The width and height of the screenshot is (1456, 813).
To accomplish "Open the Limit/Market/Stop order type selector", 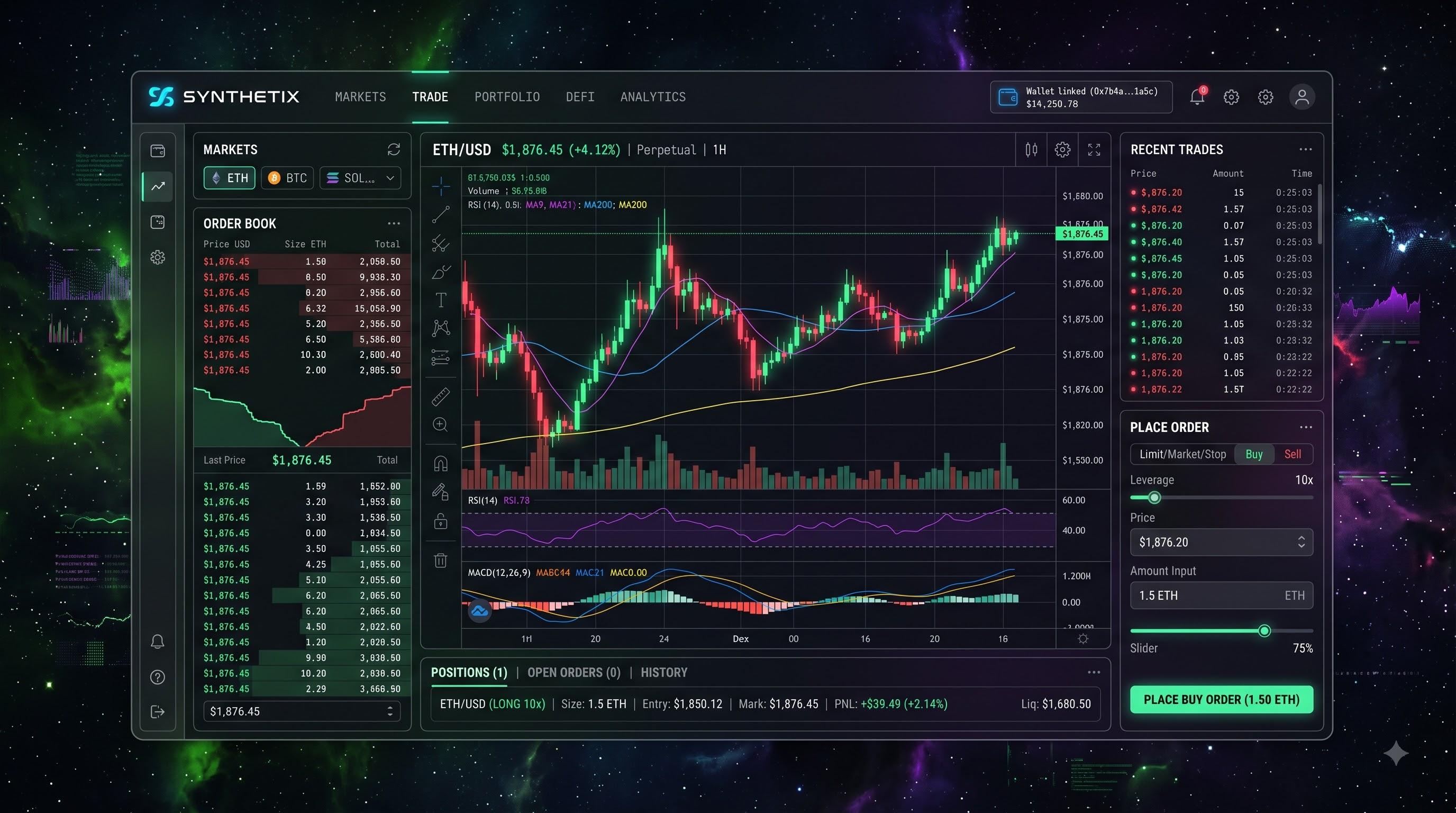I will pos(1182,454).
